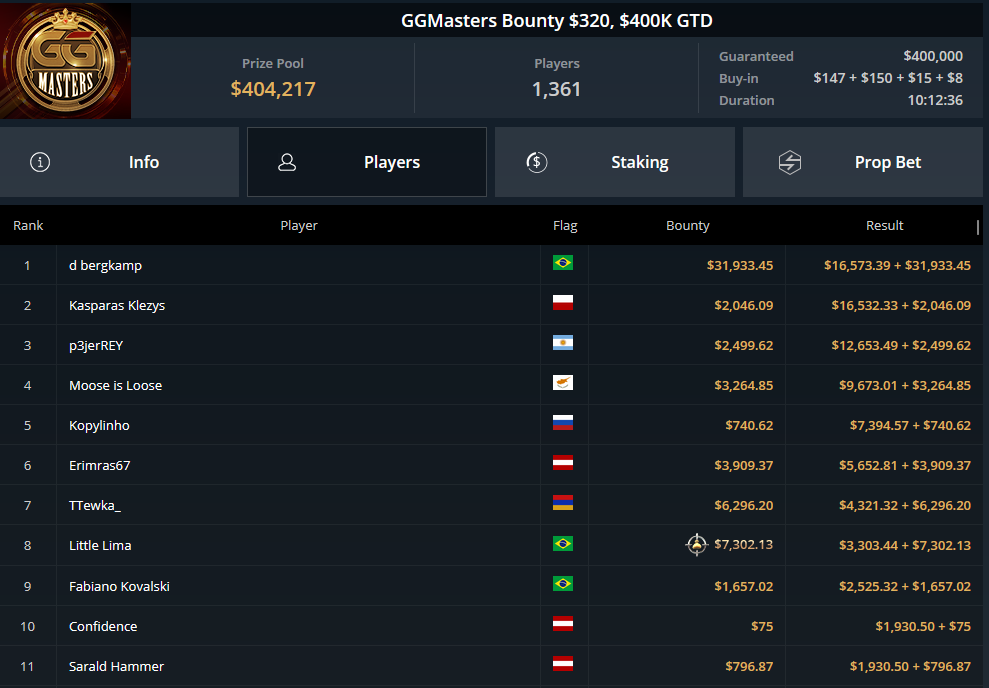Click the Brazil flag for Little Lima
The image size is (989, 688).
coord(563,543)
